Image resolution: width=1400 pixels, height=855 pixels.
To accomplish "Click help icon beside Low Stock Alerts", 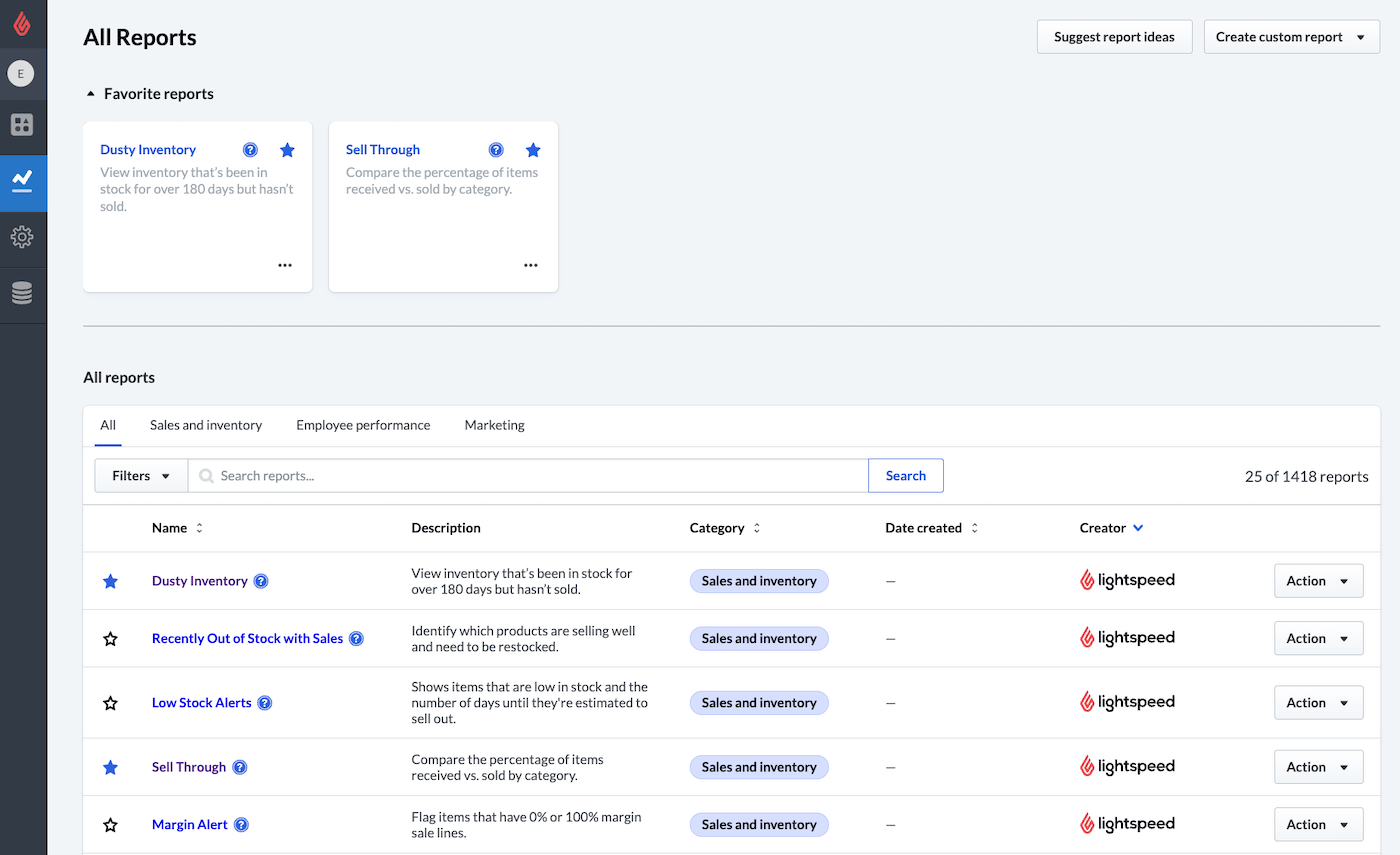I will click(x=265, y=703).
